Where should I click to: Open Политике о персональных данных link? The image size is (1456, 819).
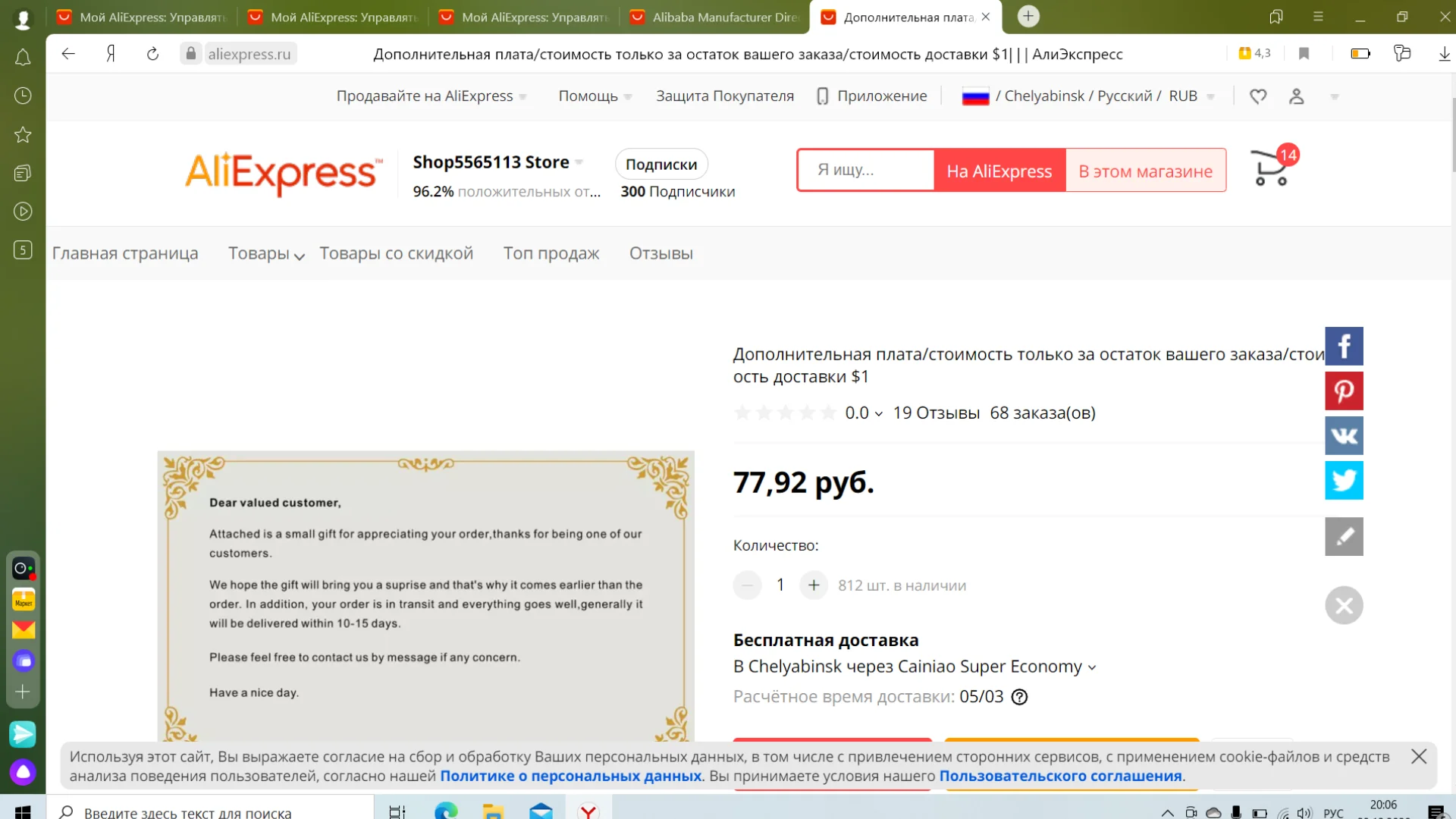click(x=570, y=776)
